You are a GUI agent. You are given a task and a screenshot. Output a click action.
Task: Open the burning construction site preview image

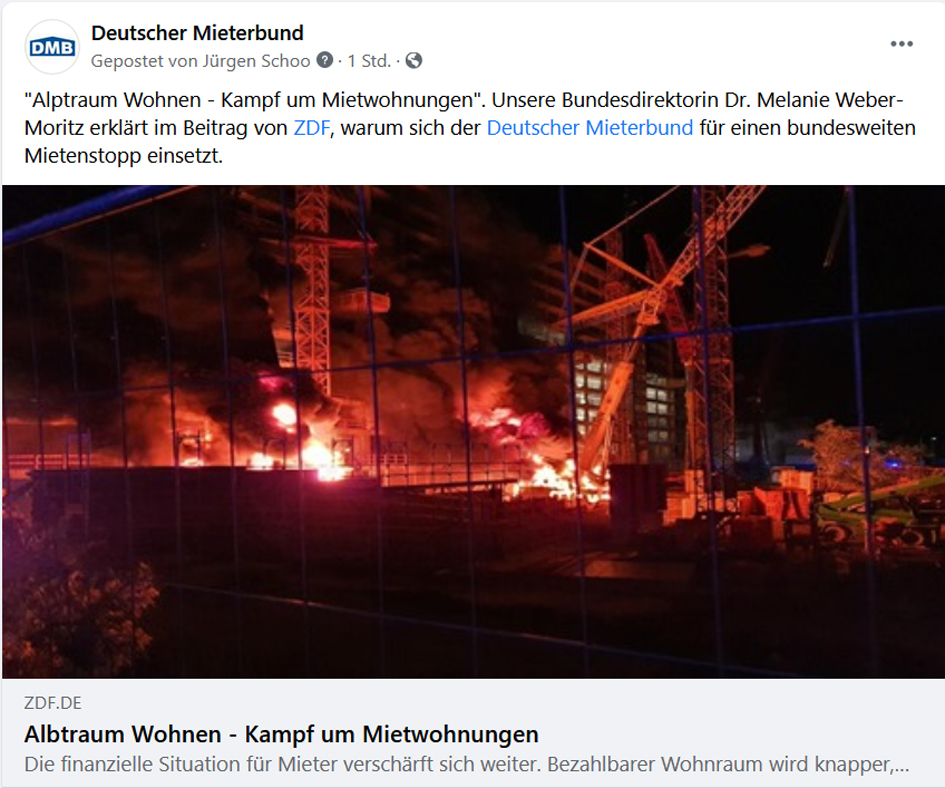pos(473,432)
